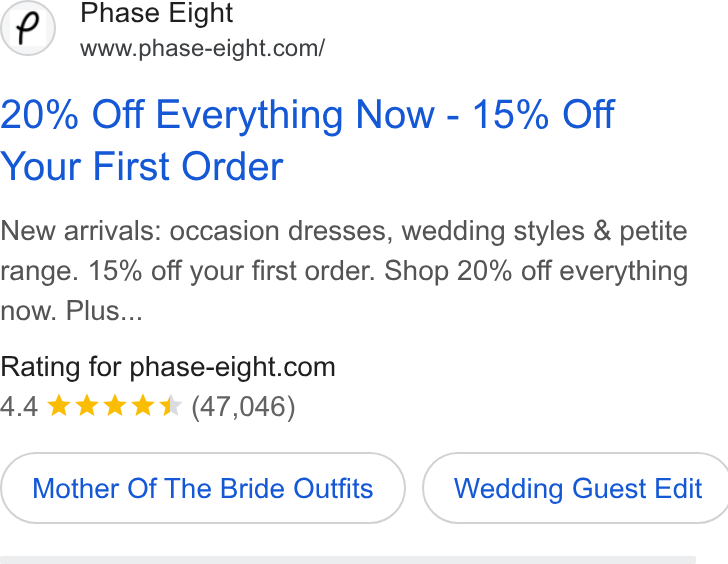Select the Mother Of The Bride Outfits chip
This screenshot has width=728, height=564.
click(202, 488)
